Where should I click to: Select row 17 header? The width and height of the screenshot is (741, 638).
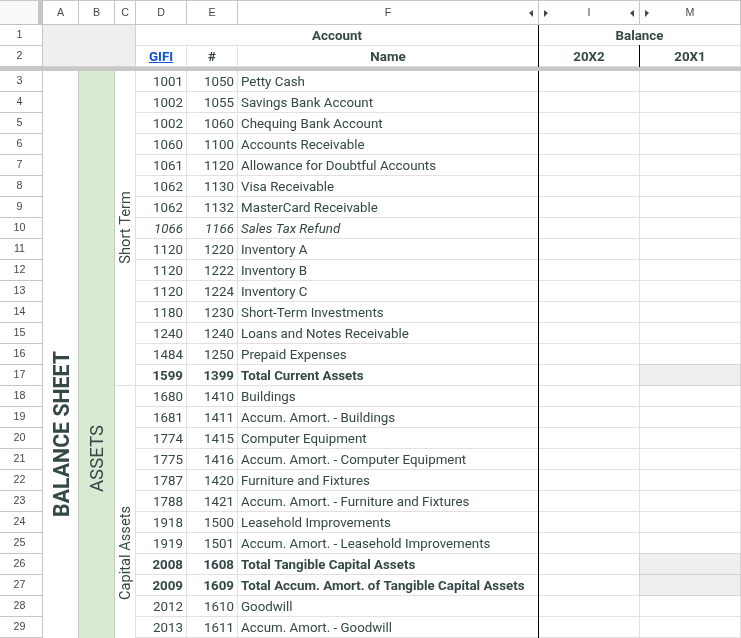click(x=20, y=375)
